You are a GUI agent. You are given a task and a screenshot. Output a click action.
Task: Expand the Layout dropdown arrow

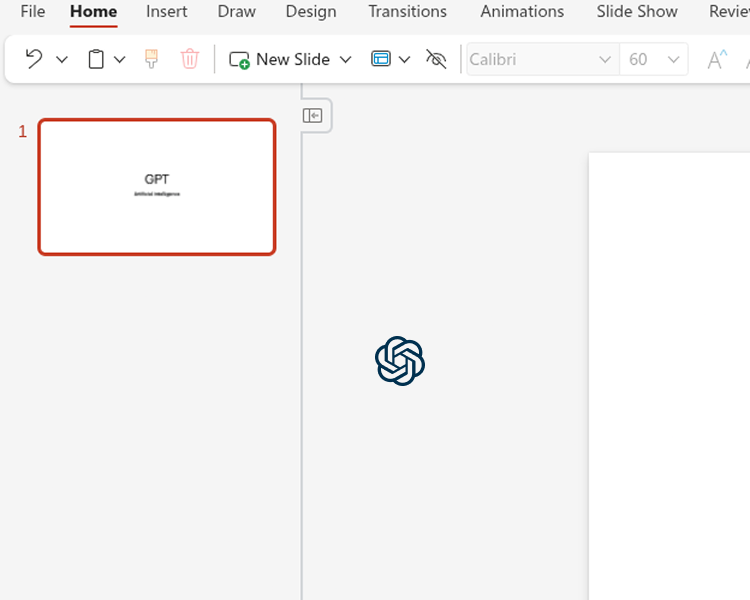[x=405, y=59]
